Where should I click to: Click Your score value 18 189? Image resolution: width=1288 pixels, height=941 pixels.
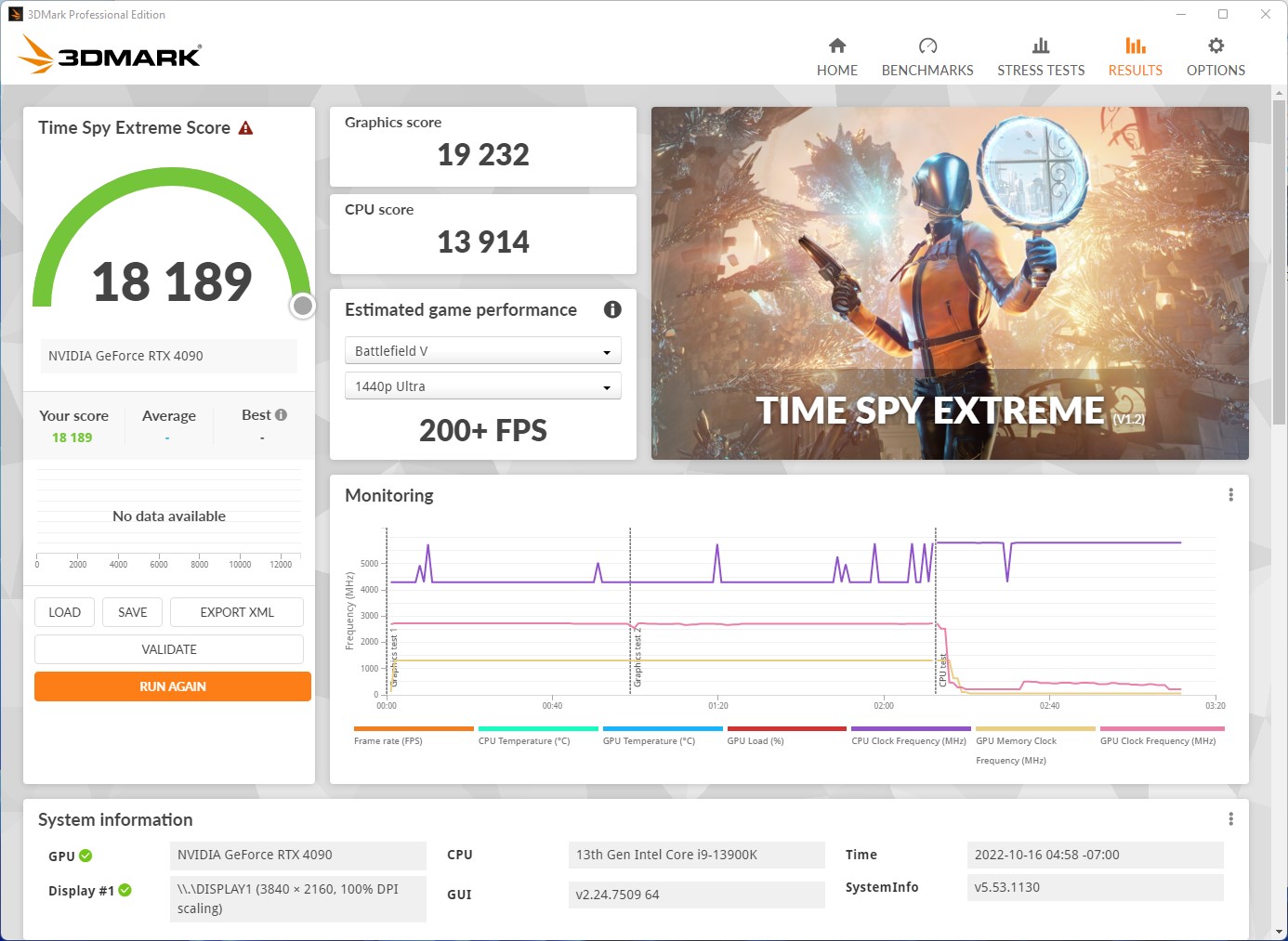click(x=72, y=438)
